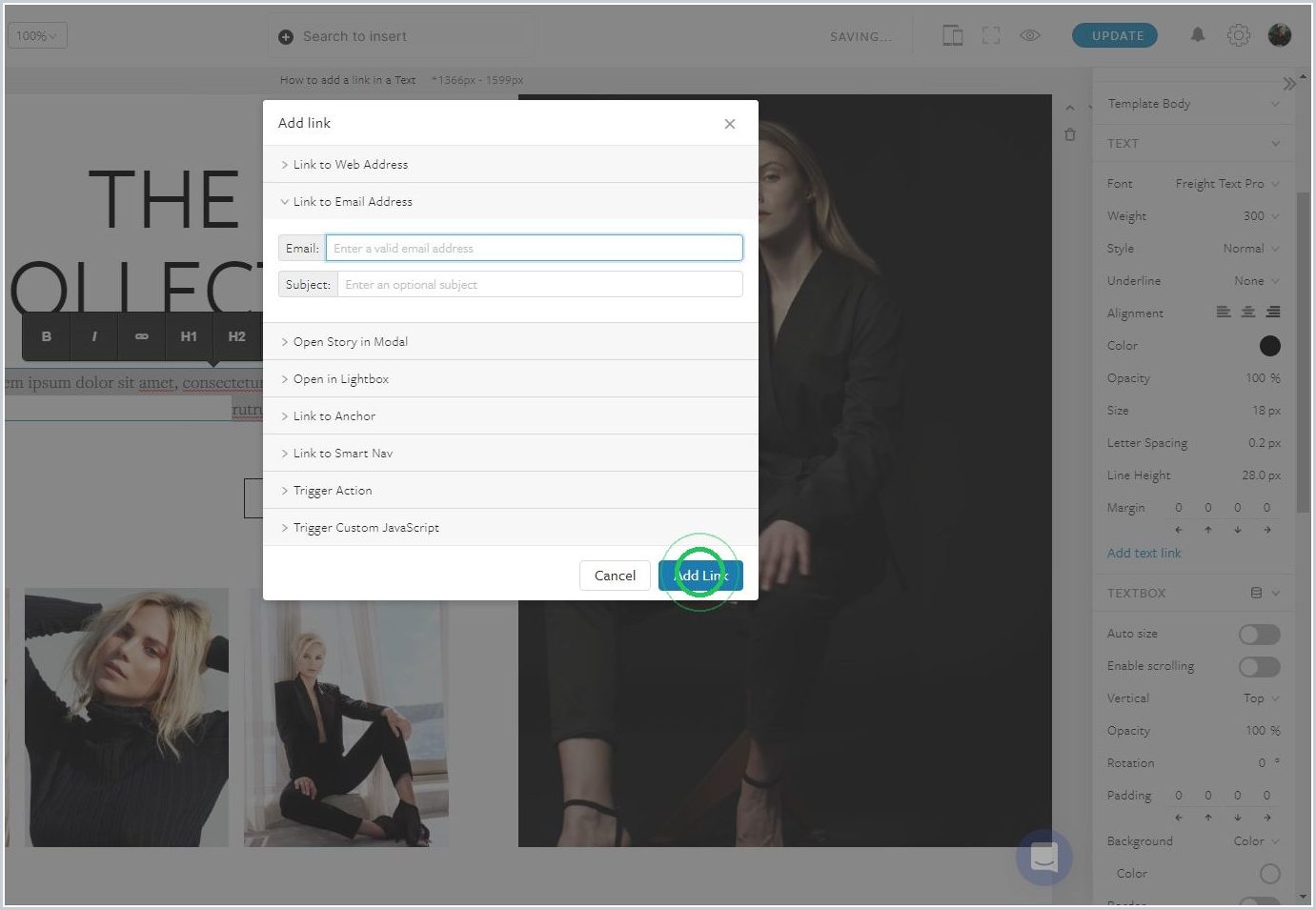The width and height of the screenshot is (1316, 910).
Task: Align text center
Action: click(x=1248, y=313)
